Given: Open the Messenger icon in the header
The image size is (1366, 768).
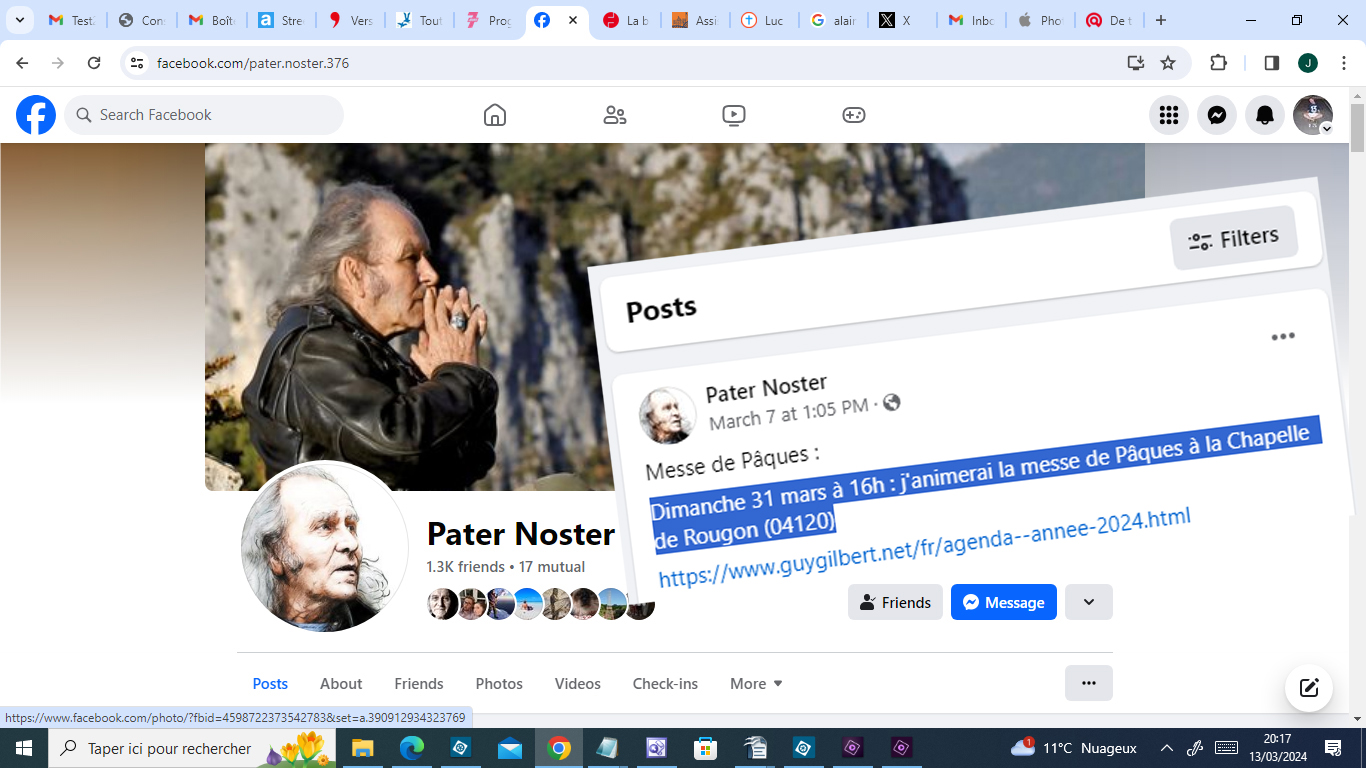Looking at the screenshot, I should (1217, 115).
